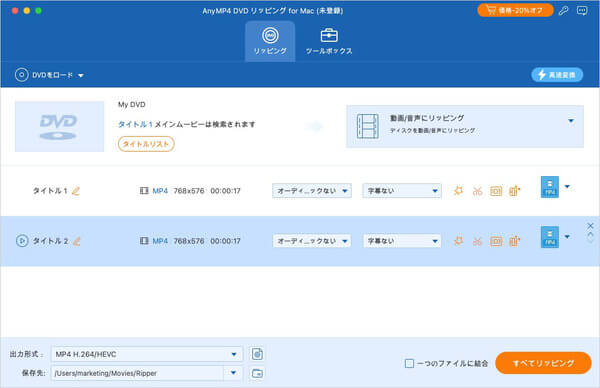Click the DVD thumbnail image
The image size is (600, 388).
pyautogui.click(x=59, y=126)
